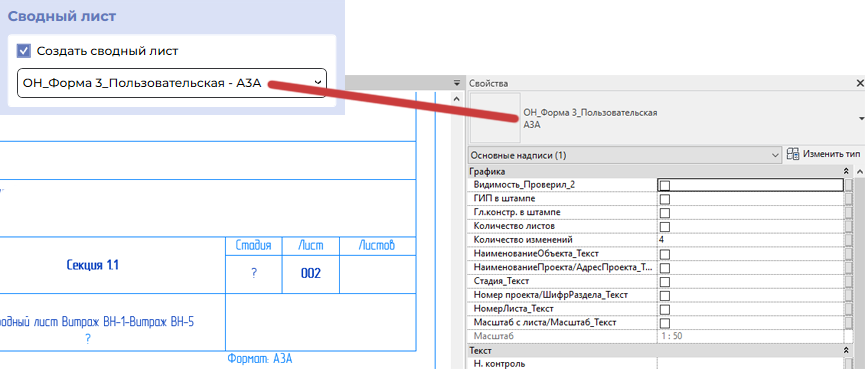Click the Лист column header in stamp
Screen dimensions: 865x369
coord(311,245)
